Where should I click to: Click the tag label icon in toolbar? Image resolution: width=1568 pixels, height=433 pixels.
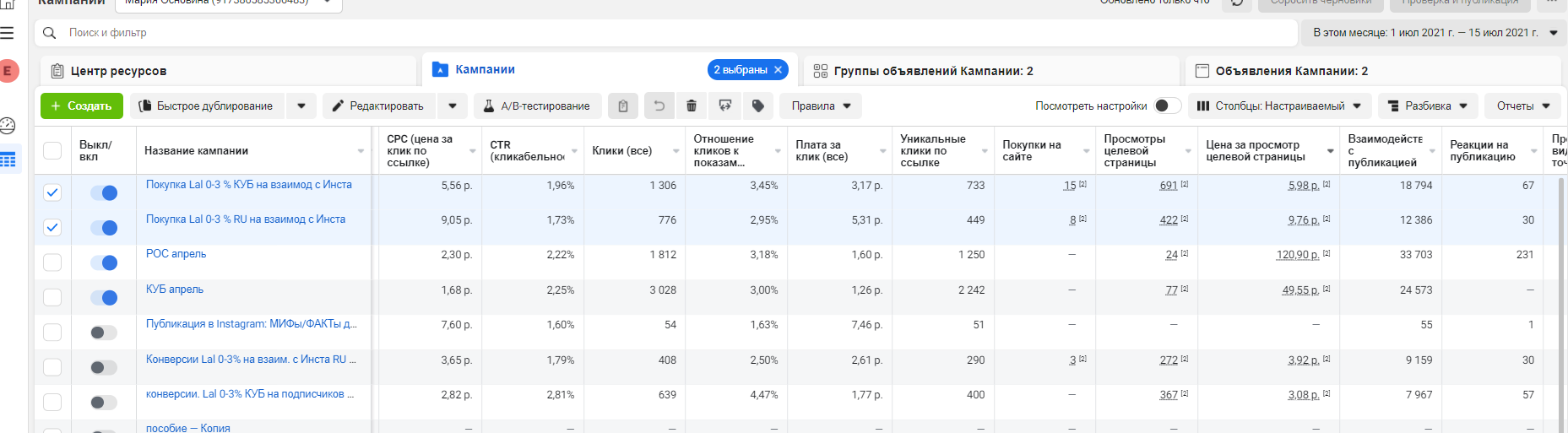(x=758, y=106)
